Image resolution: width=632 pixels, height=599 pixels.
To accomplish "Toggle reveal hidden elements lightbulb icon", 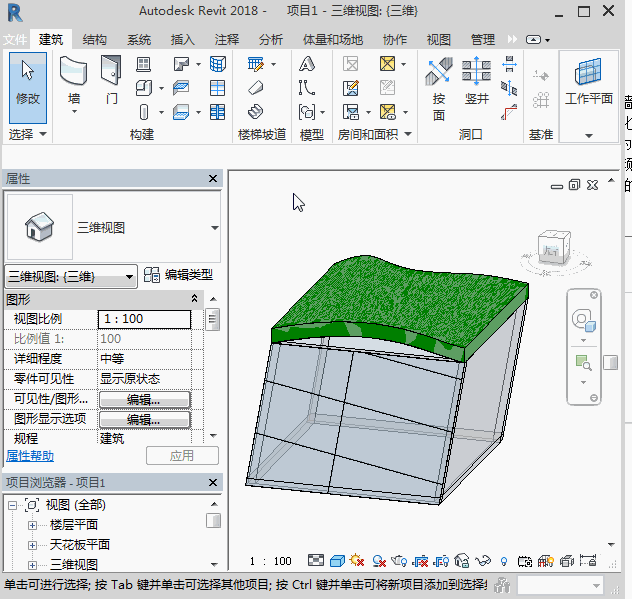I will point(503,561).
